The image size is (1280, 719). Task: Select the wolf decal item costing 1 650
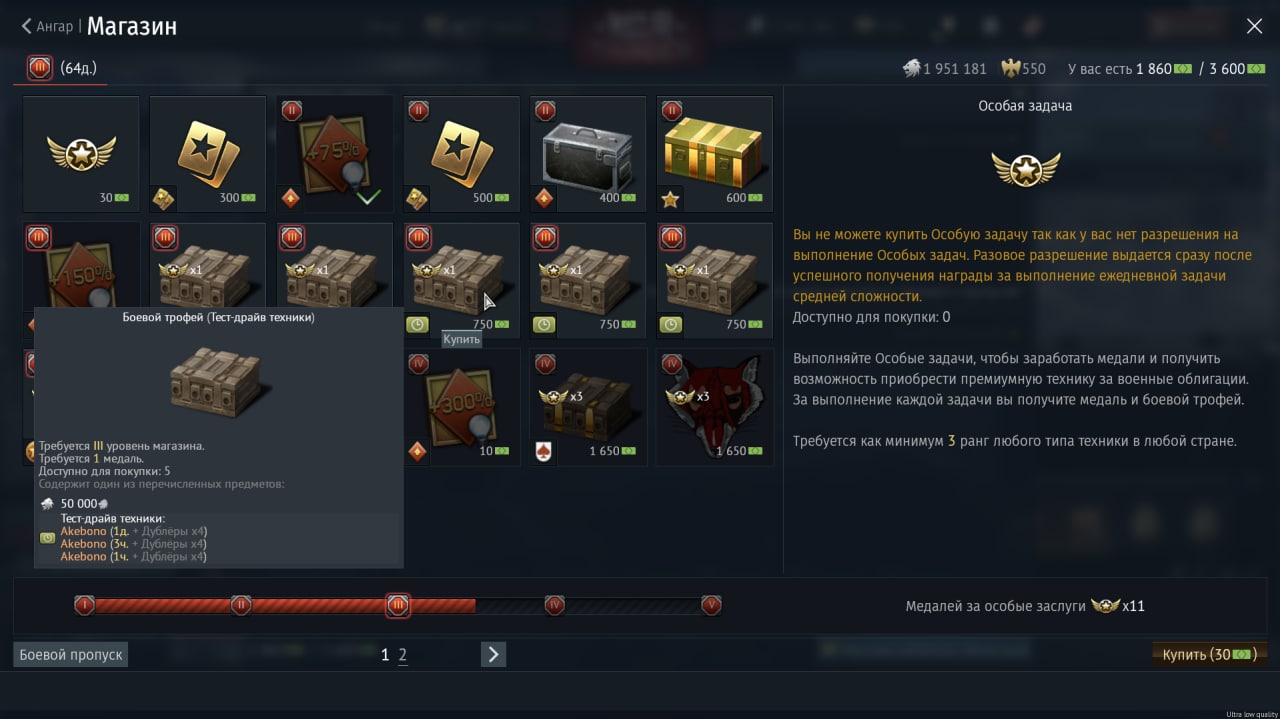point(715,407)
